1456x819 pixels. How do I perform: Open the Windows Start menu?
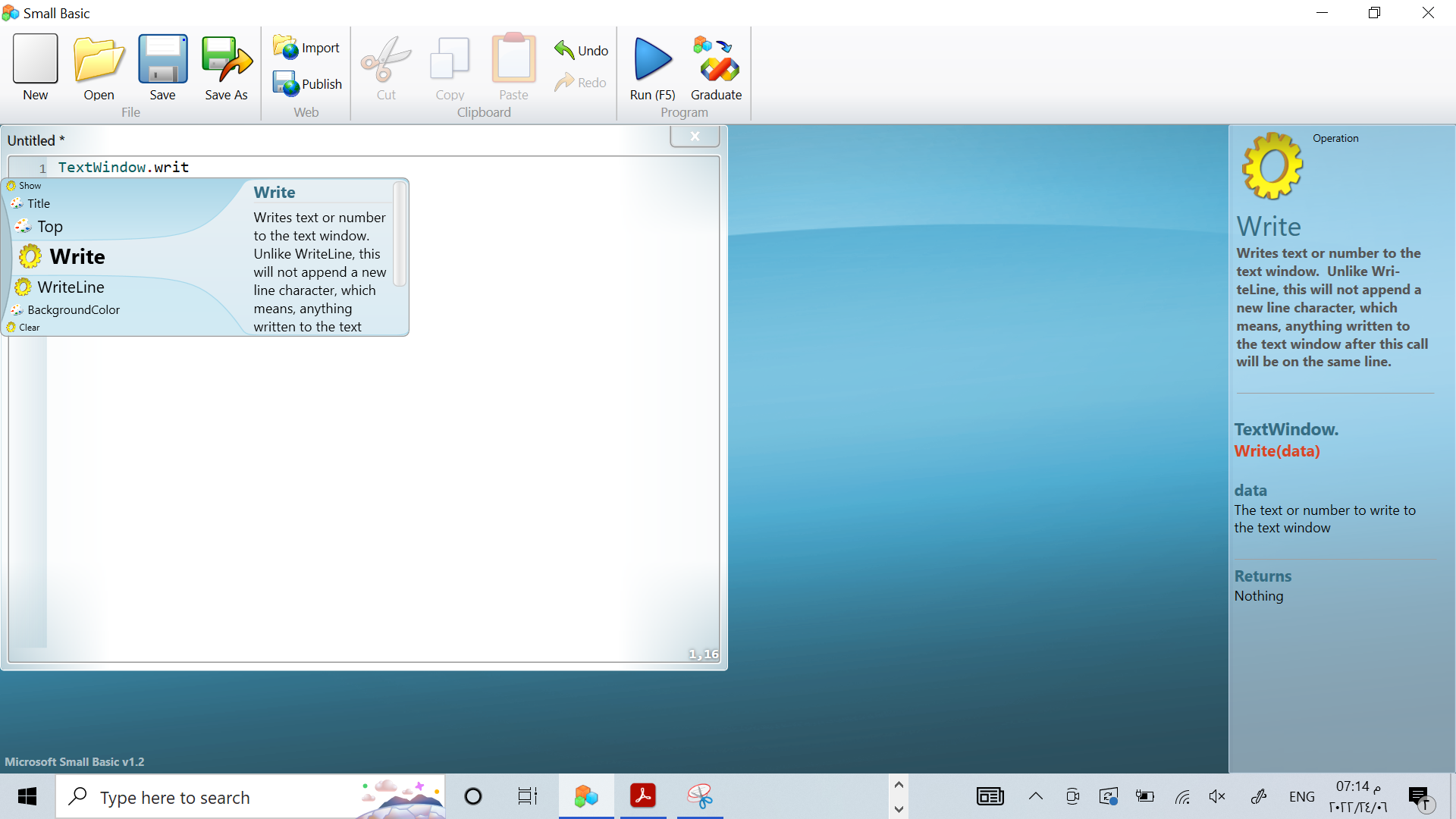(27, 796)
